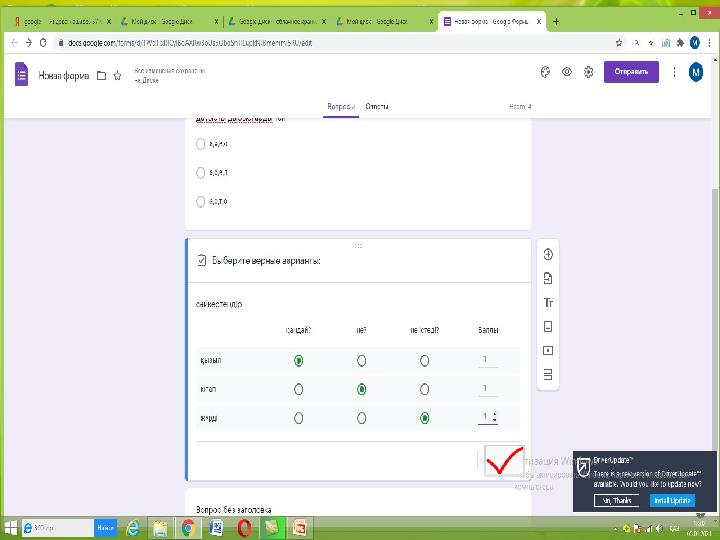
Task: Switch to the Вопросы tab
Action: 341,107
